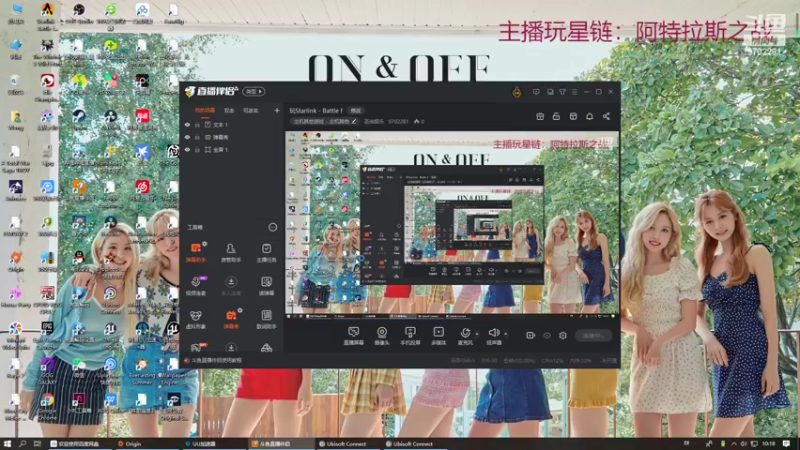The height and width of the screenshot is (450, 800).
Task: Open the hamburger menu in title bar
Action: 574,92
